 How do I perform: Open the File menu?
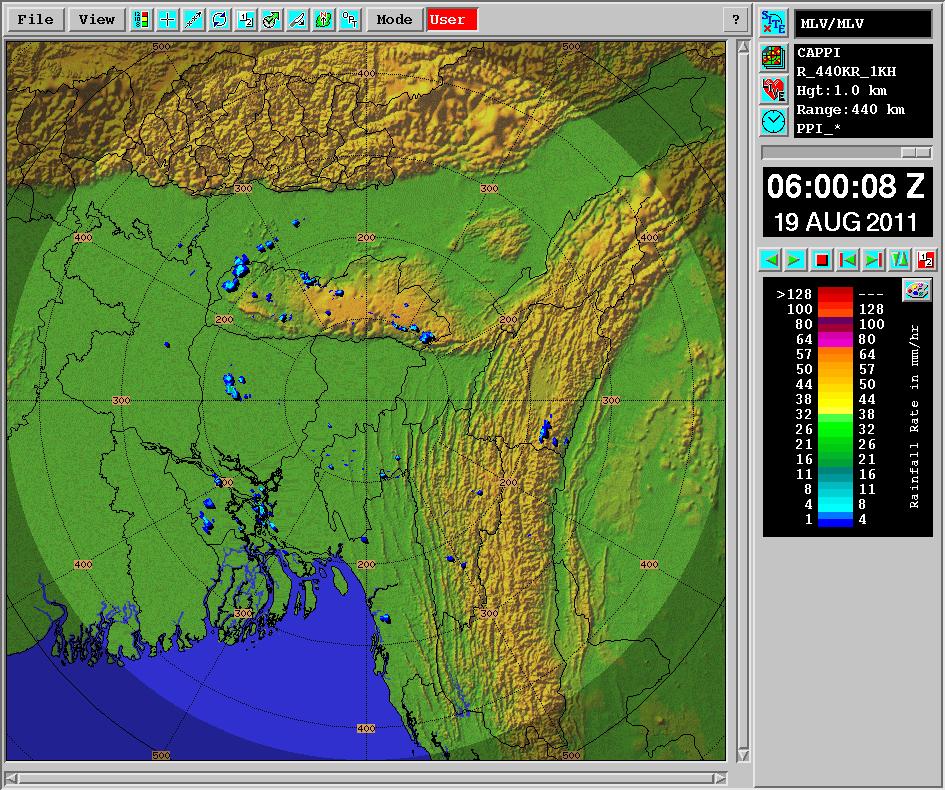pyautogui.click(x=36, y=19)
